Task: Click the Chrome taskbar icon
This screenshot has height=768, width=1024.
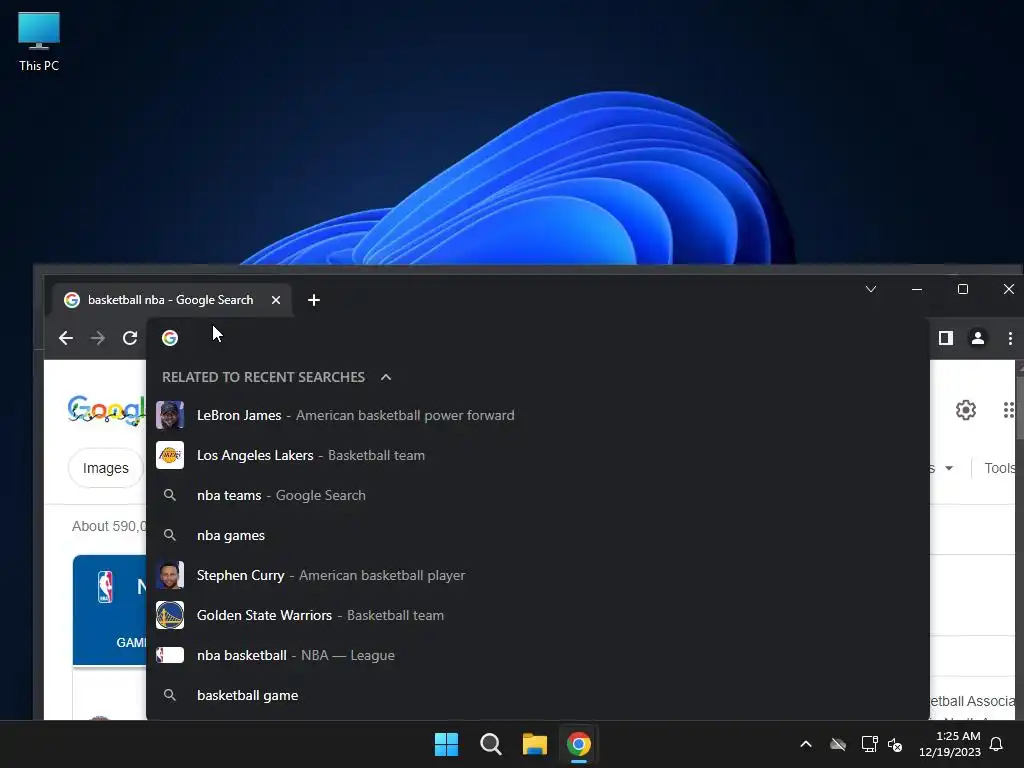Action: (579, 744)
